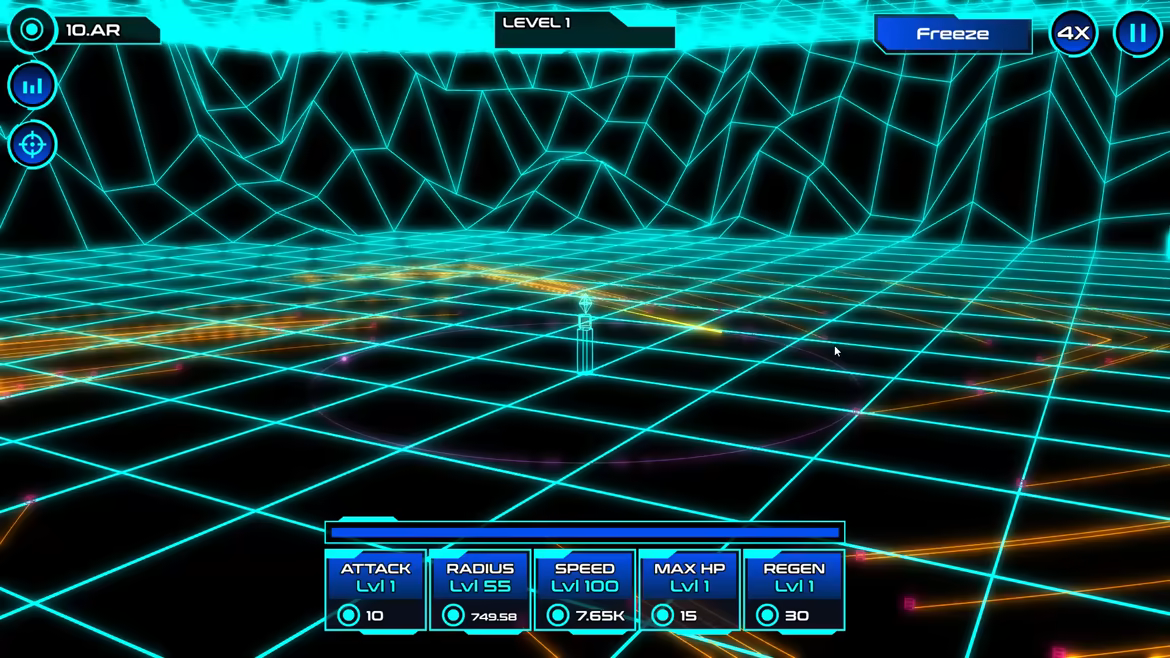Upgrade the SPEED Lvl 100 card

pyautogui.click(x=584, y=590)
